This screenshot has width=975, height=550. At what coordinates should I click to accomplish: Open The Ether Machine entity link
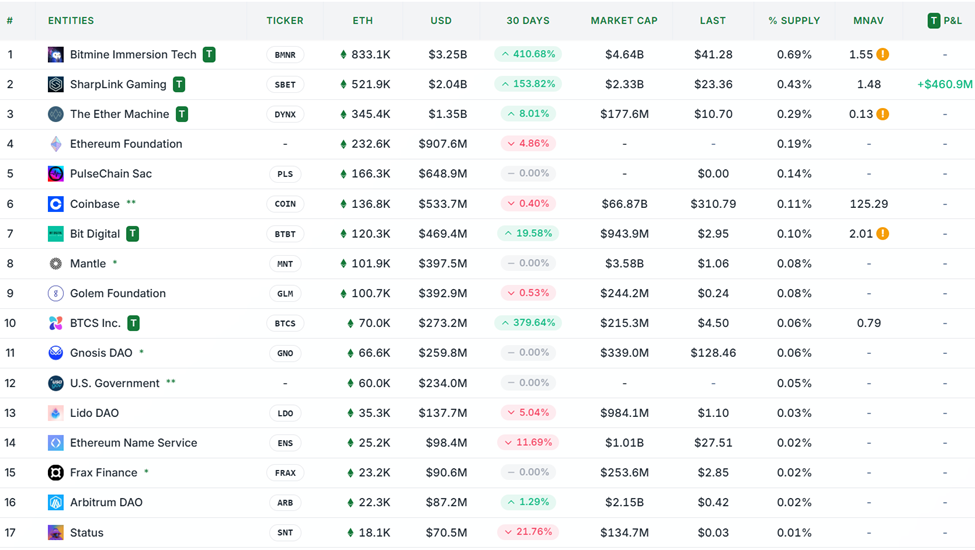click(x=120, y=114)
